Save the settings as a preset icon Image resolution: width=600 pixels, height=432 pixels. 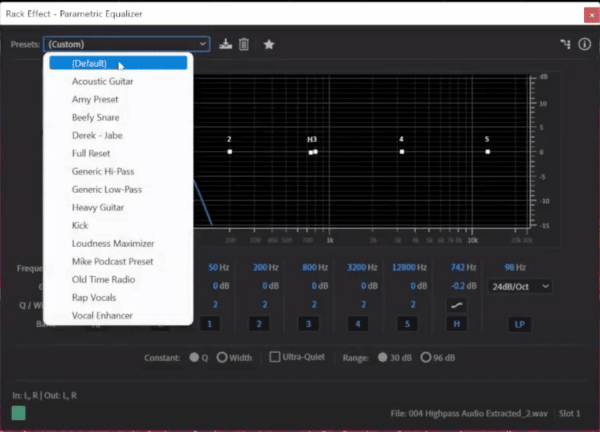coord(225,44)
